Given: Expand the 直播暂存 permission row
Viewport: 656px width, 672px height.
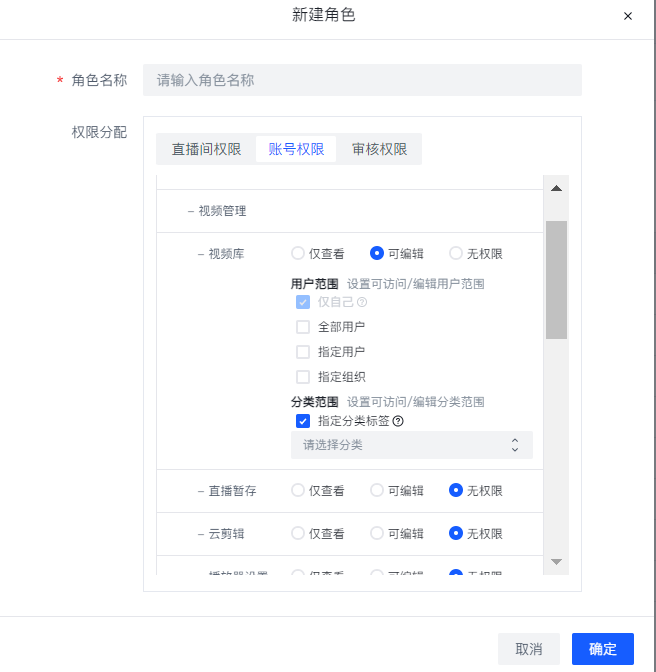Looking at the screenshot, I should (x=200, y=491).
